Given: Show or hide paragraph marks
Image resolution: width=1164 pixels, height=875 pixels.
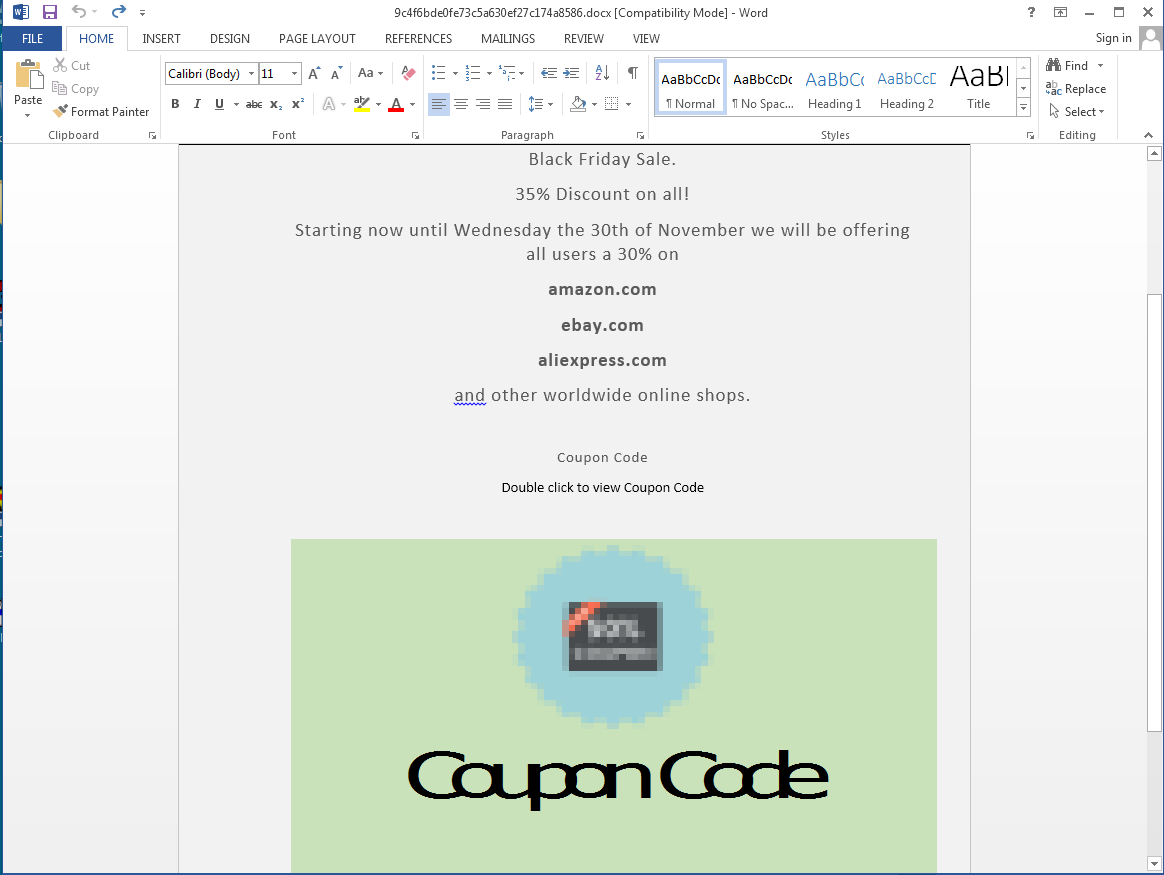Looking at the screenshot, I should pos(632,73).
